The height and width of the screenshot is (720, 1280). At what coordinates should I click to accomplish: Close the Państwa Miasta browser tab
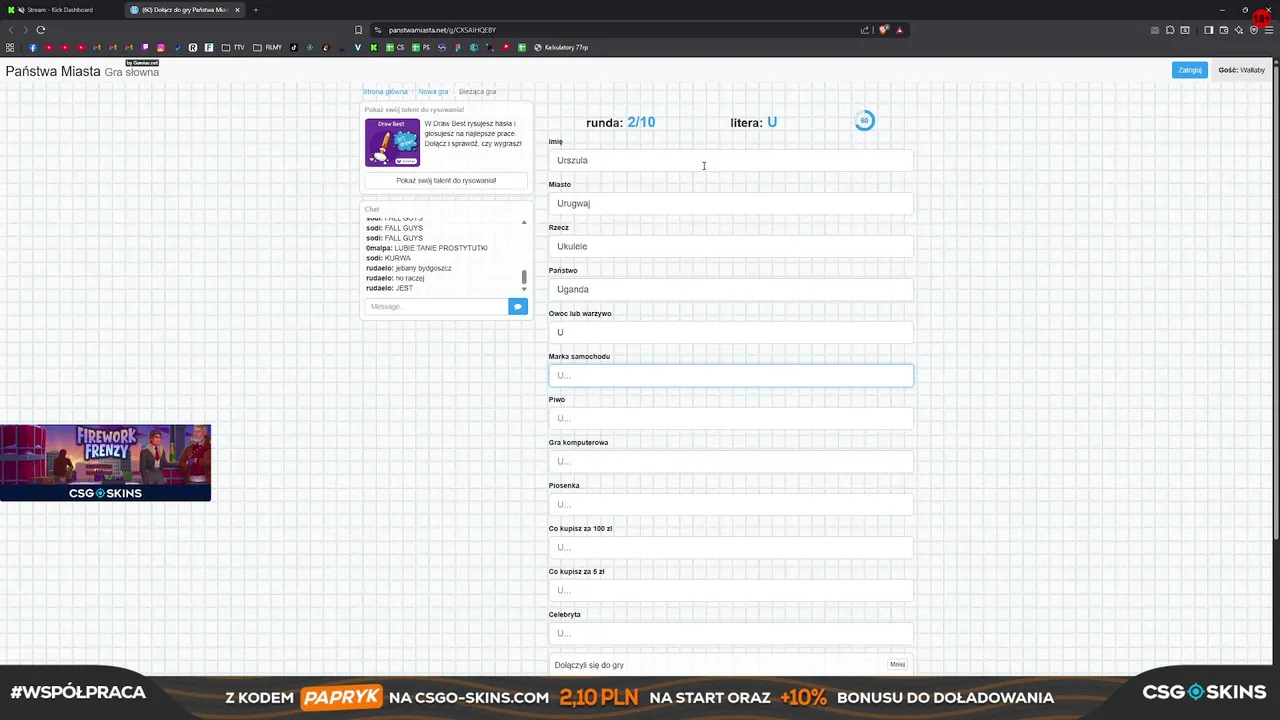pos(237,10)
